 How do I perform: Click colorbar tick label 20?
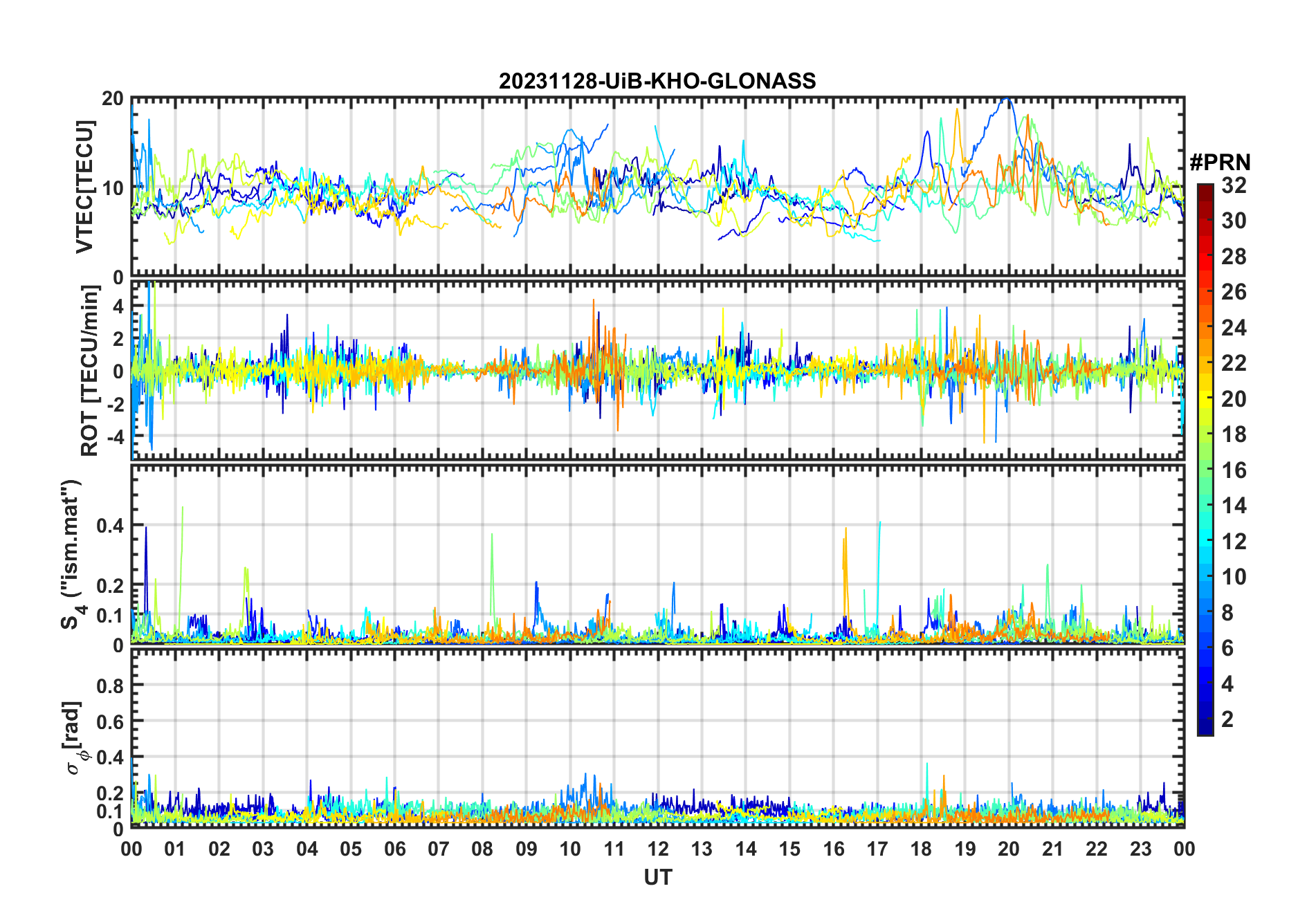pyautogui.click(x=1234, y=398)
